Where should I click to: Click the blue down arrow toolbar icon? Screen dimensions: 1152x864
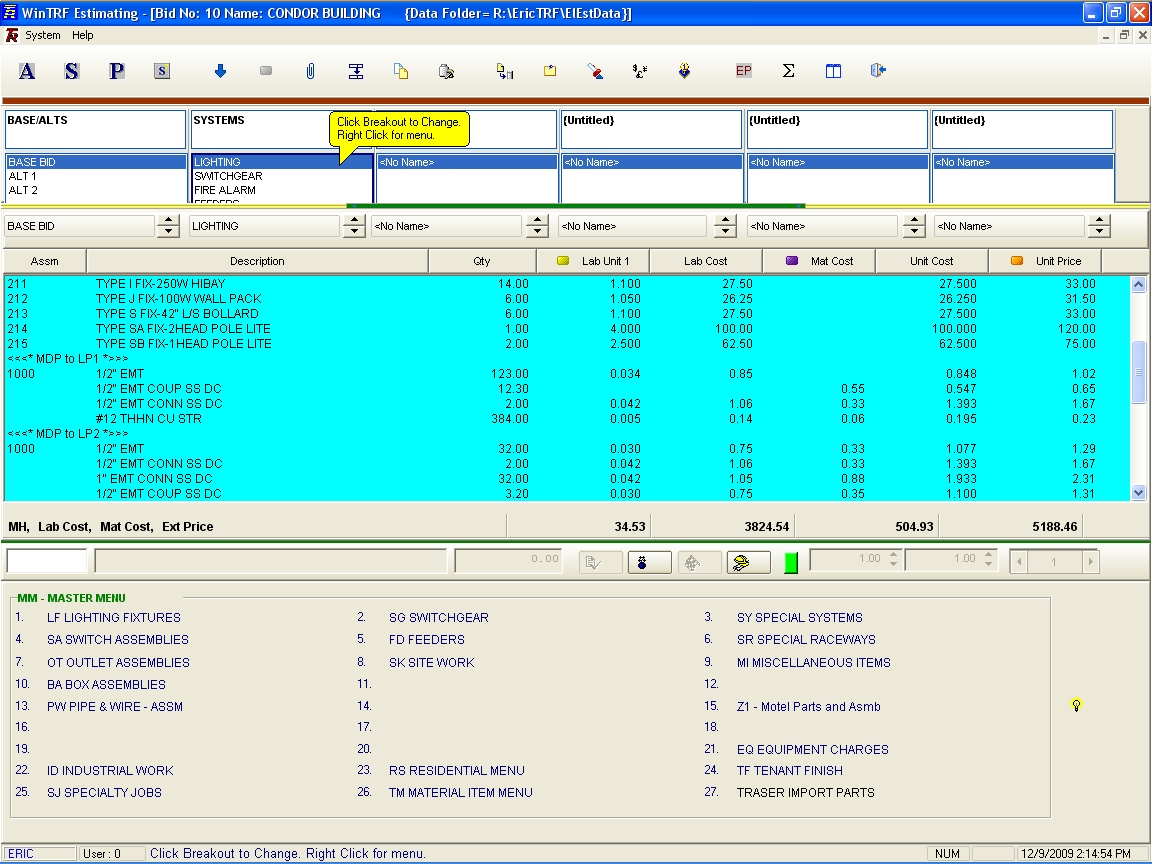point(221,71)
